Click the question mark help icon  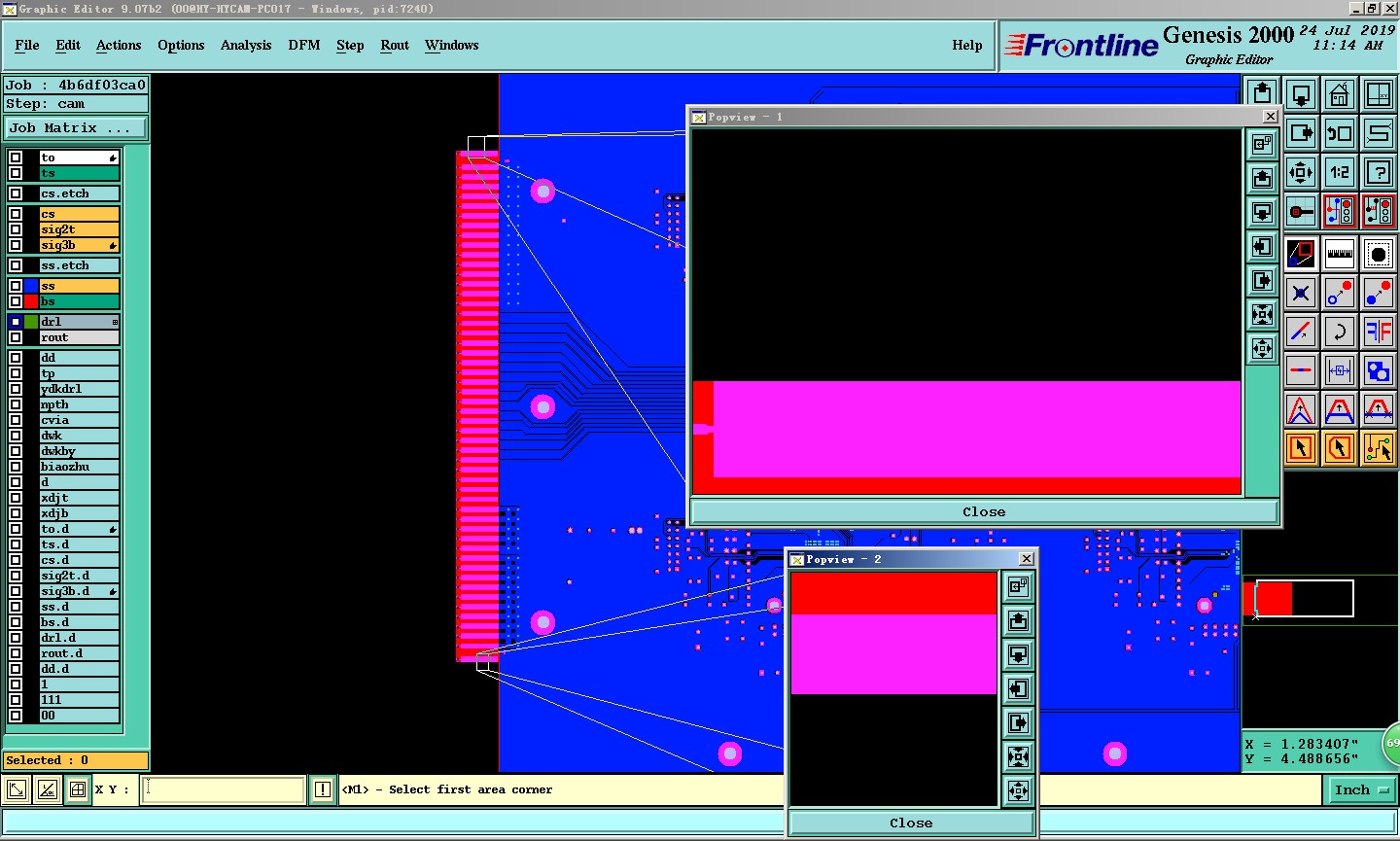point(1378,172)
